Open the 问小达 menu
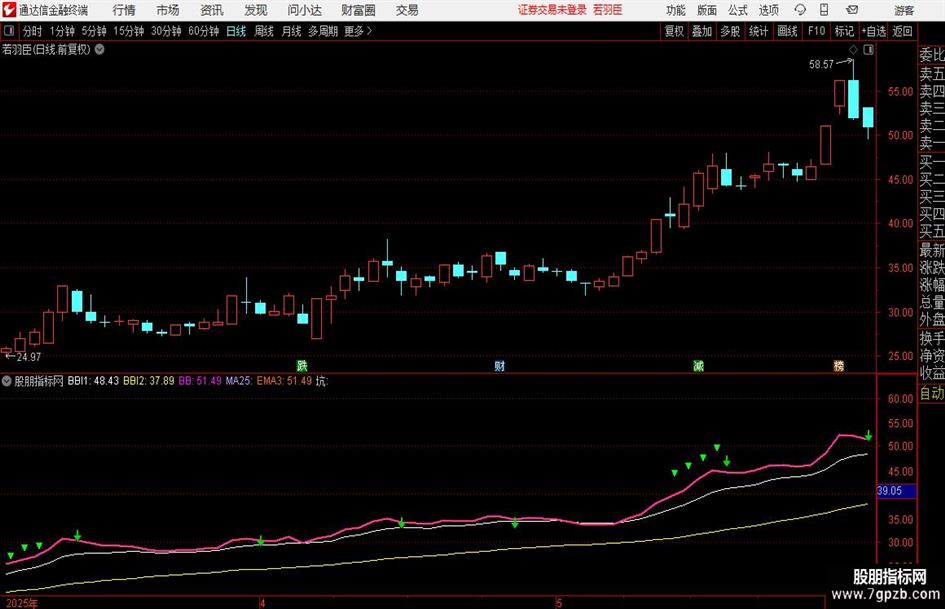Viewport: 945px width, 609px height. point(304,10)
